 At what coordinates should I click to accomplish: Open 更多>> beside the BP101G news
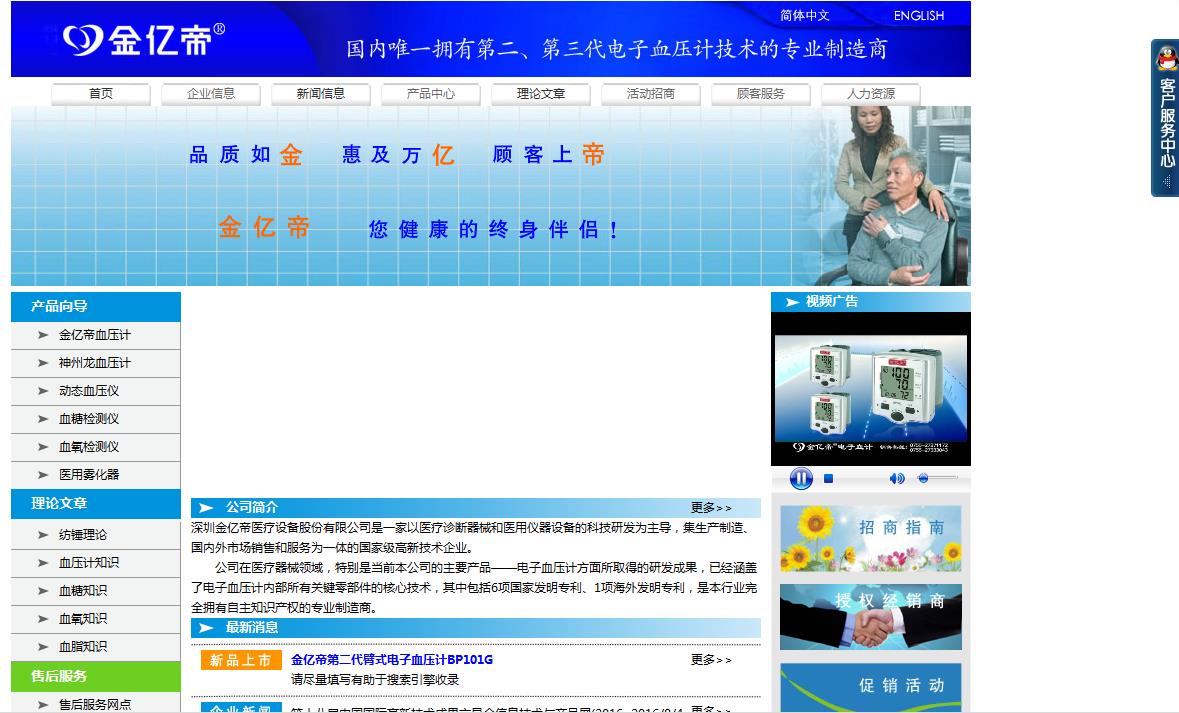[x=711, y=660]
